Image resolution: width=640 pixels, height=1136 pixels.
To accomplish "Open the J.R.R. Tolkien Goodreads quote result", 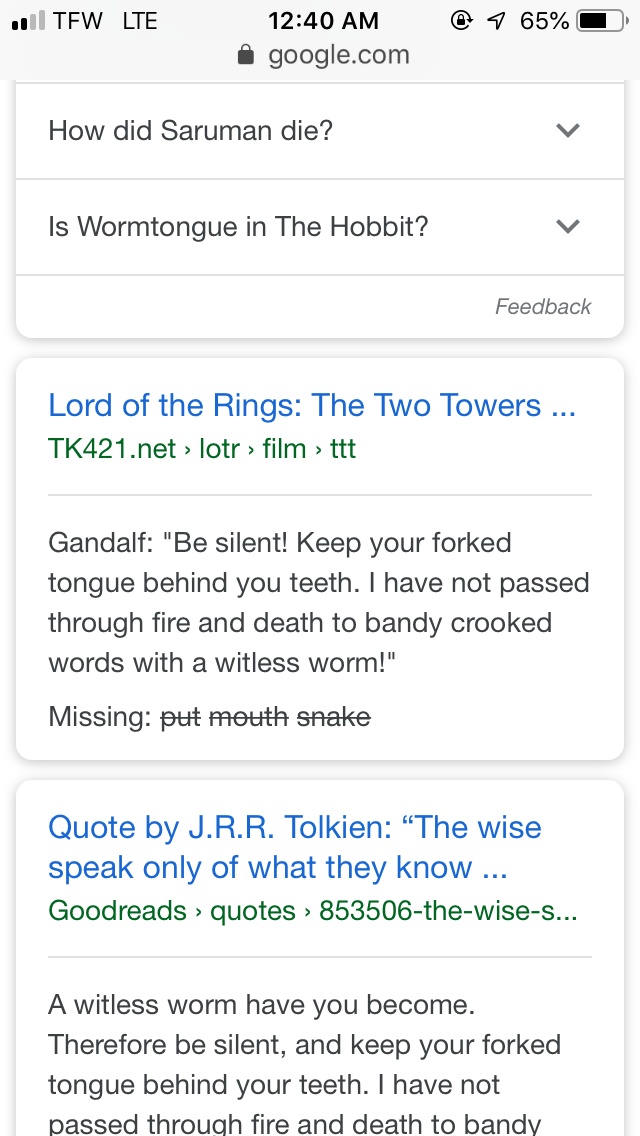I will (295, 847).
